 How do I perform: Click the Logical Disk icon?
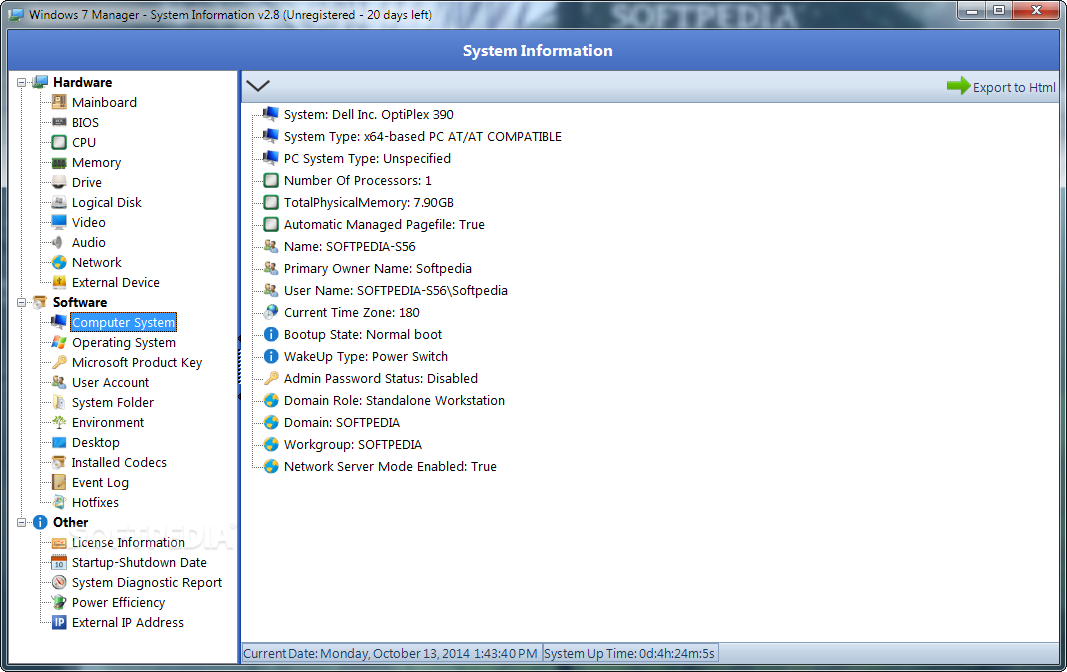[59, 203]
